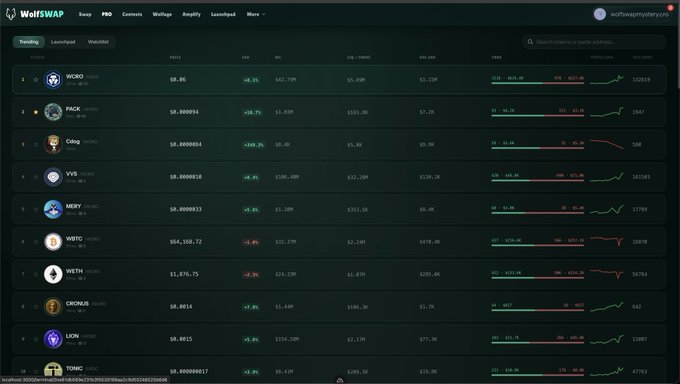Image resolution: width=680 pixels, height=384 pixels.
Task: Open the Cdog token icon
Action: (53, 144)
